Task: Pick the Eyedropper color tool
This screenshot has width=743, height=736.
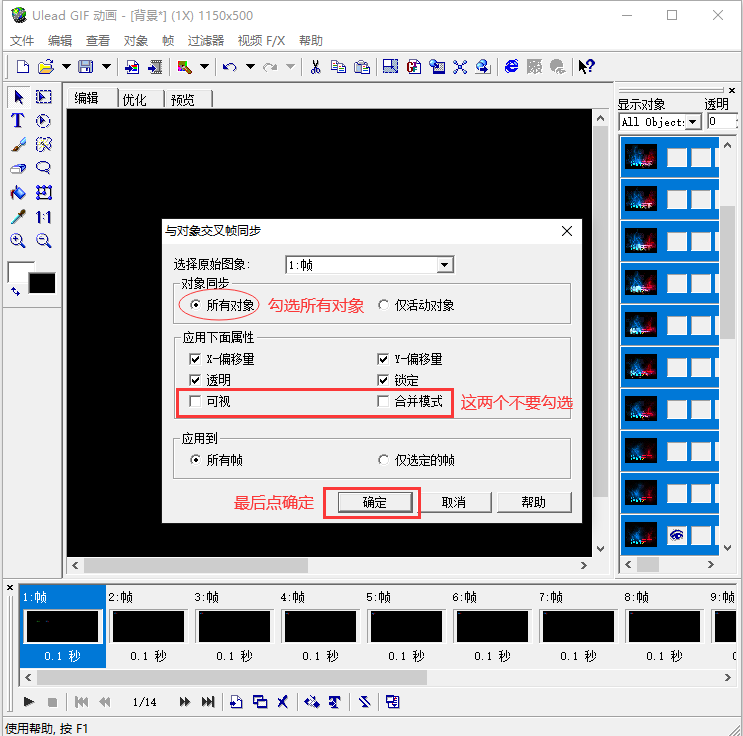Action: tap(18, 217)
